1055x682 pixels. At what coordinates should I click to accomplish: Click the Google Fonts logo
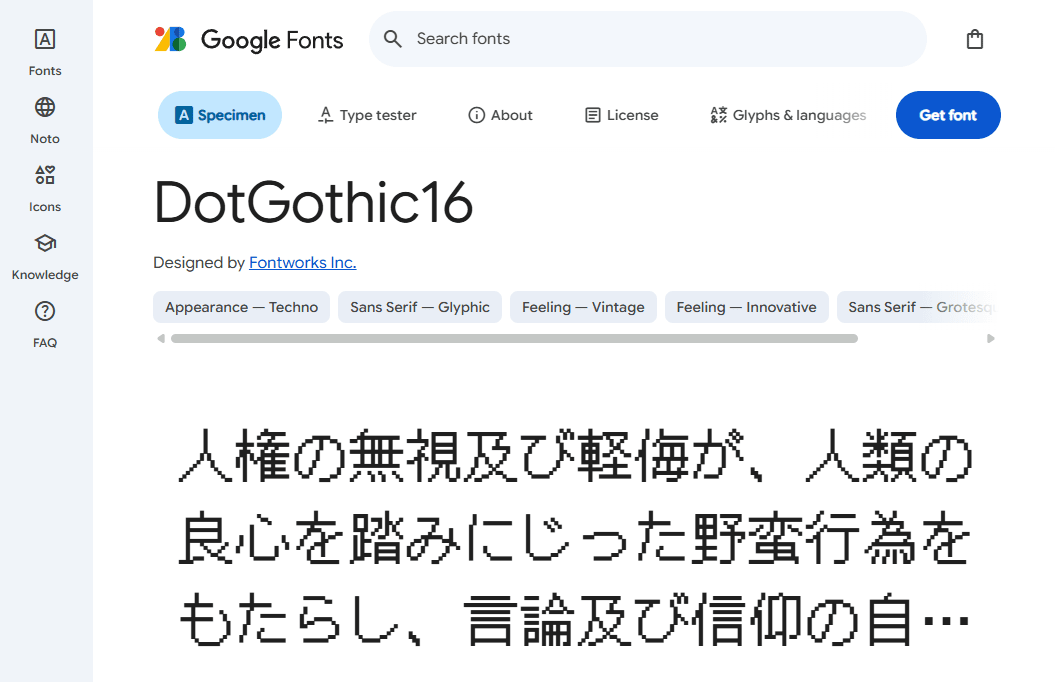pos(248,39)
